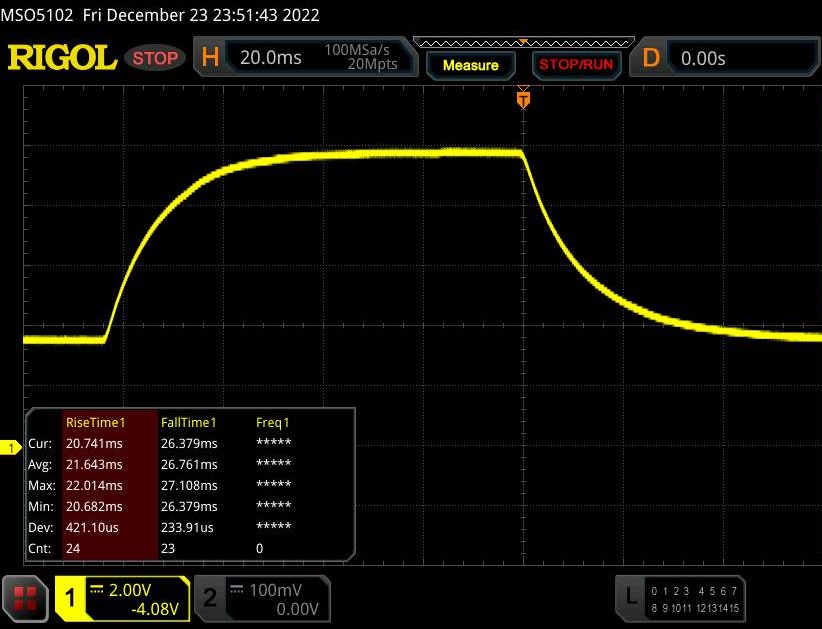Click logic analyzer digital channel 15
822x629 pixels.
(x=733, y=609)
